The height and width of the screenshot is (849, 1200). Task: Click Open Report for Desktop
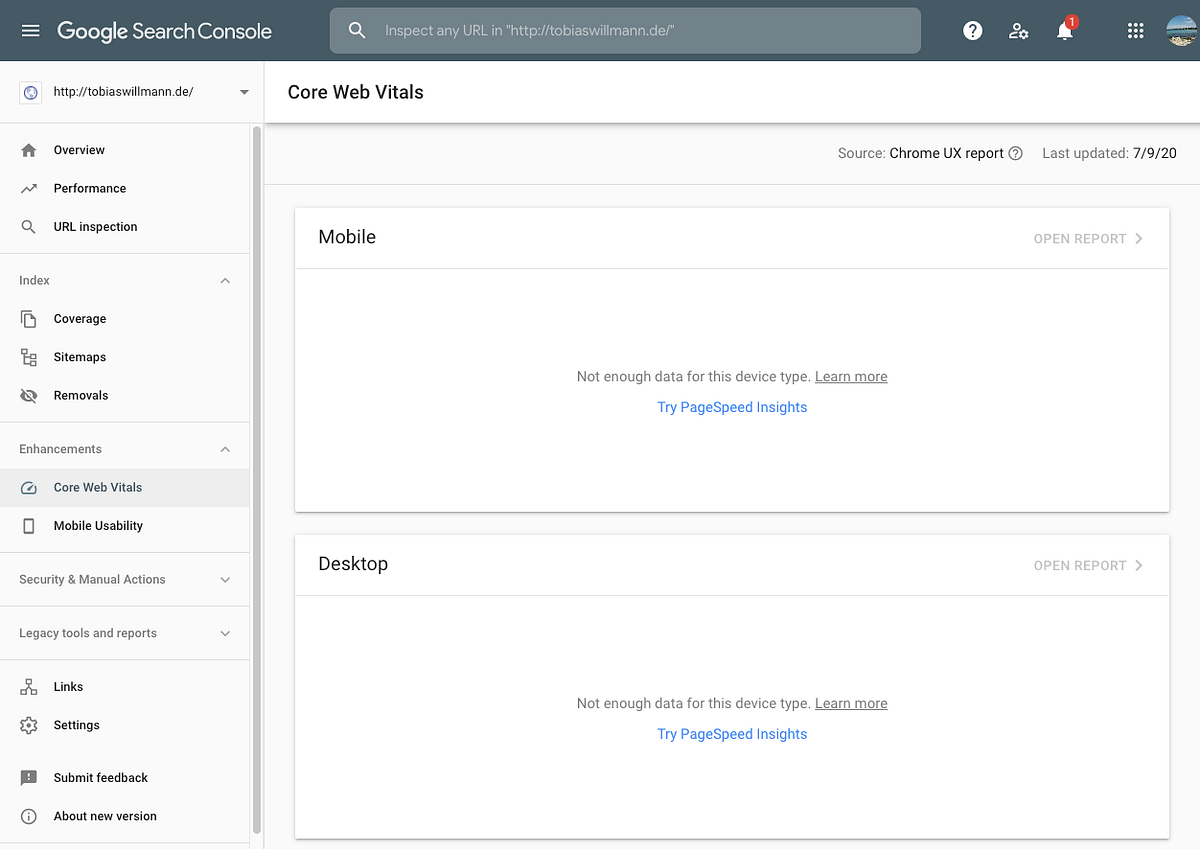click(1088, 566)
